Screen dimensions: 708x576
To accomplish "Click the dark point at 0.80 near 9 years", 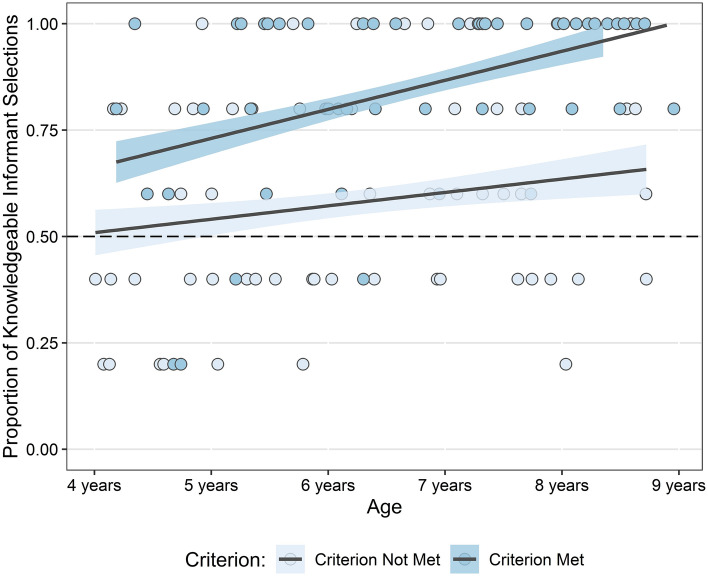I will pos(674,109).
